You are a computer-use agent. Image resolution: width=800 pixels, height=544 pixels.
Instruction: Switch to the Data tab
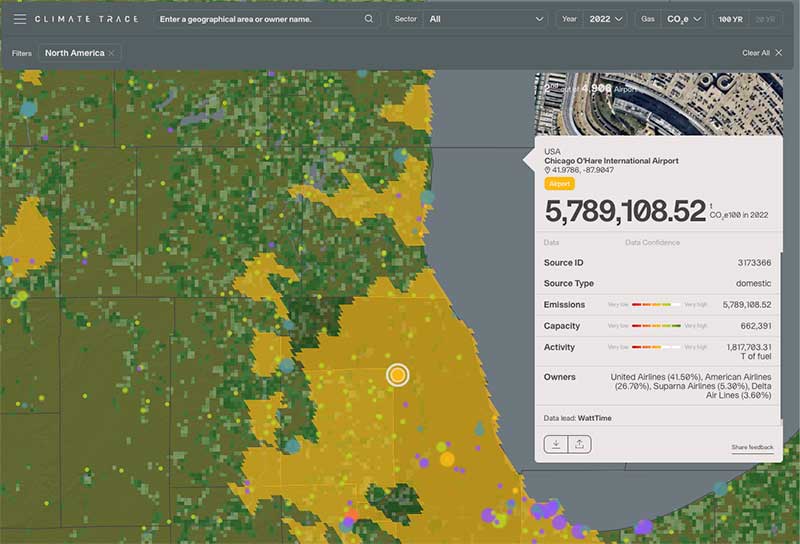[x=551, y=242]
